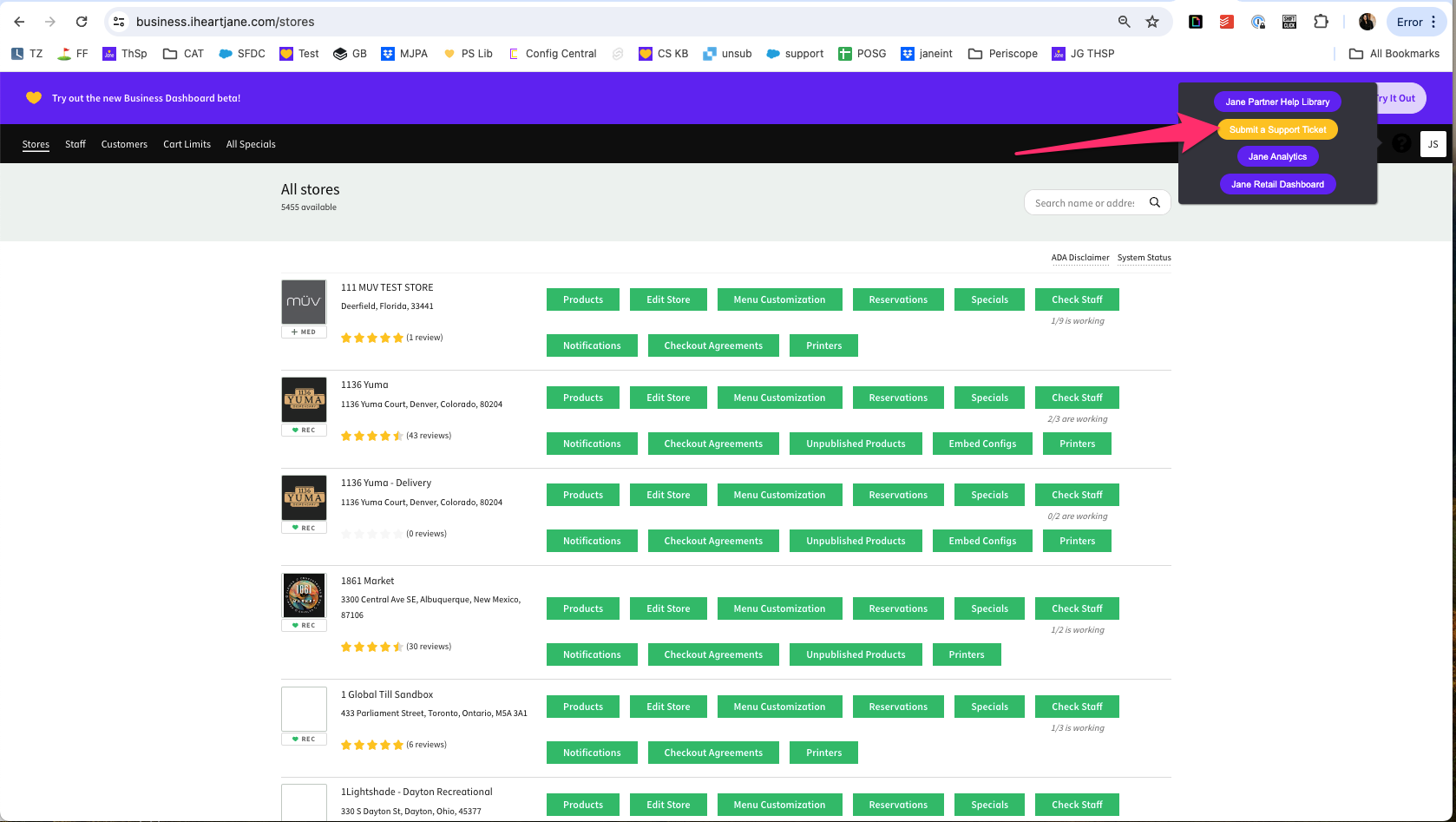The image size is (1456, 822).
Task: Open the CAT bookmarks folder
Action: pos(183,54)
